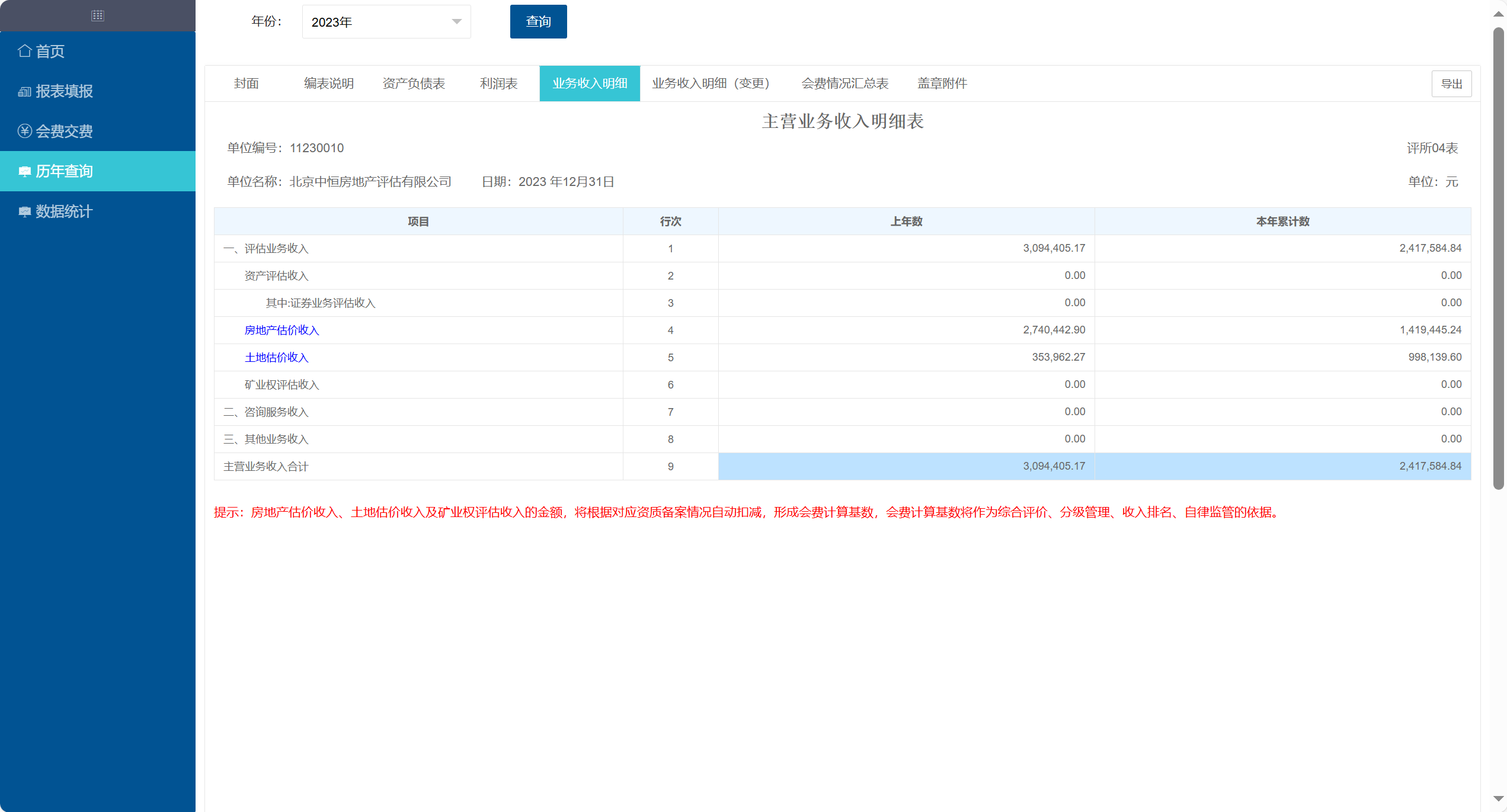Switch to 盖章附件 tab
Image resolution: width=1507 pixels, height=812 pixels.
942,84
